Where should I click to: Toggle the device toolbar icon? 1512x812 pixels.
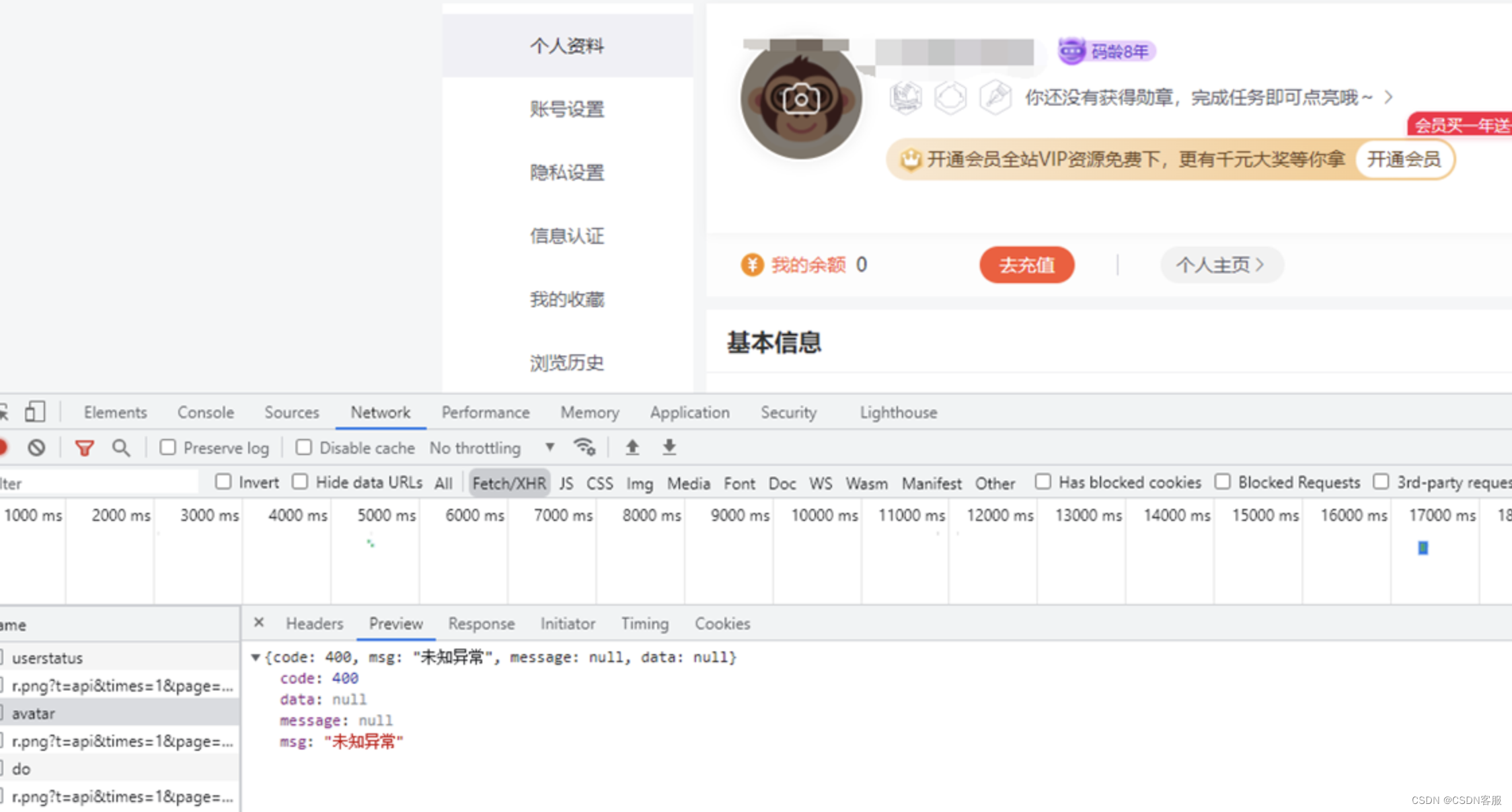point(34,411)
